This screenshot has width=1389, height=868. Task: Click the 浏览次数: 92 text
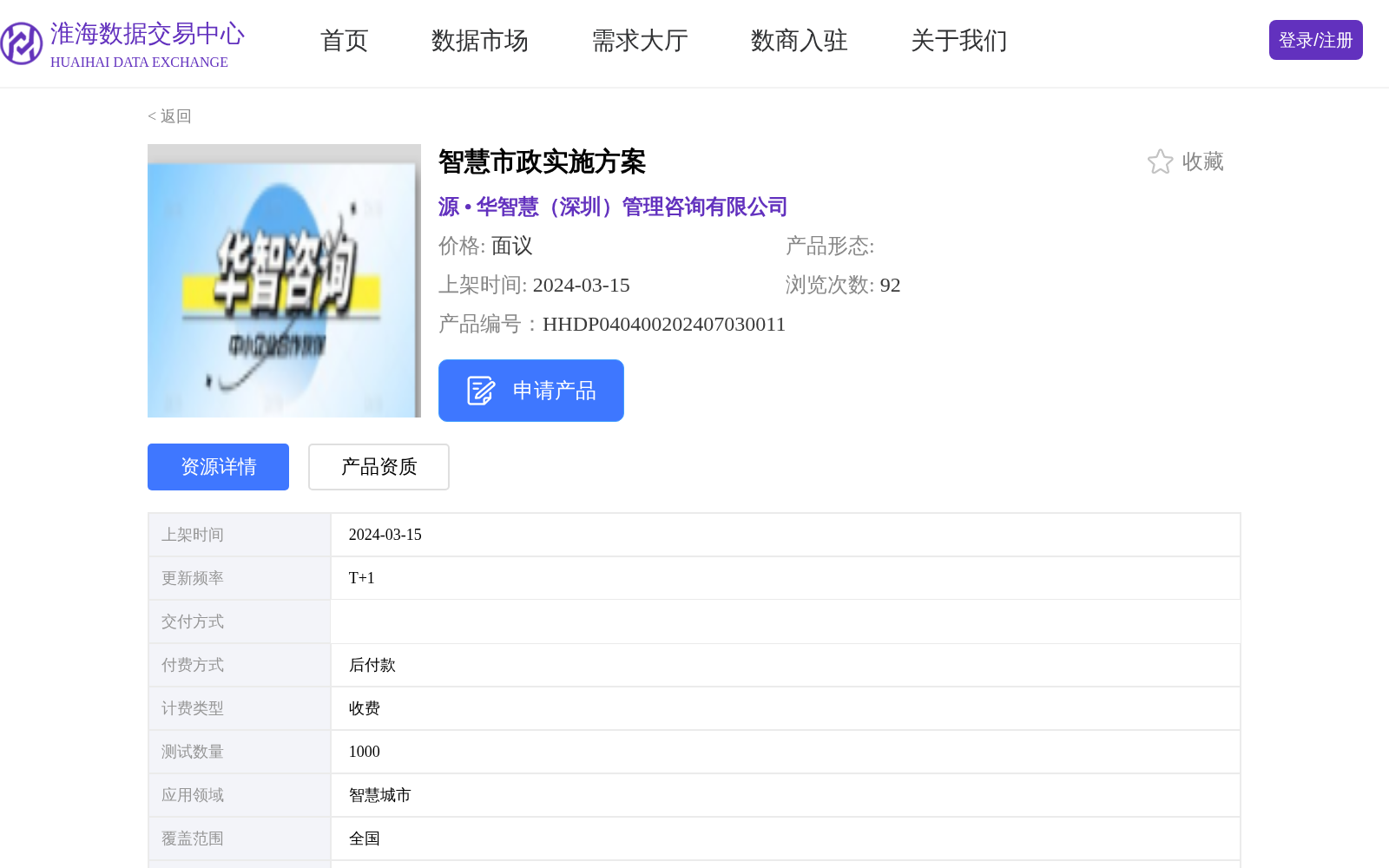(x=843, y=285)
